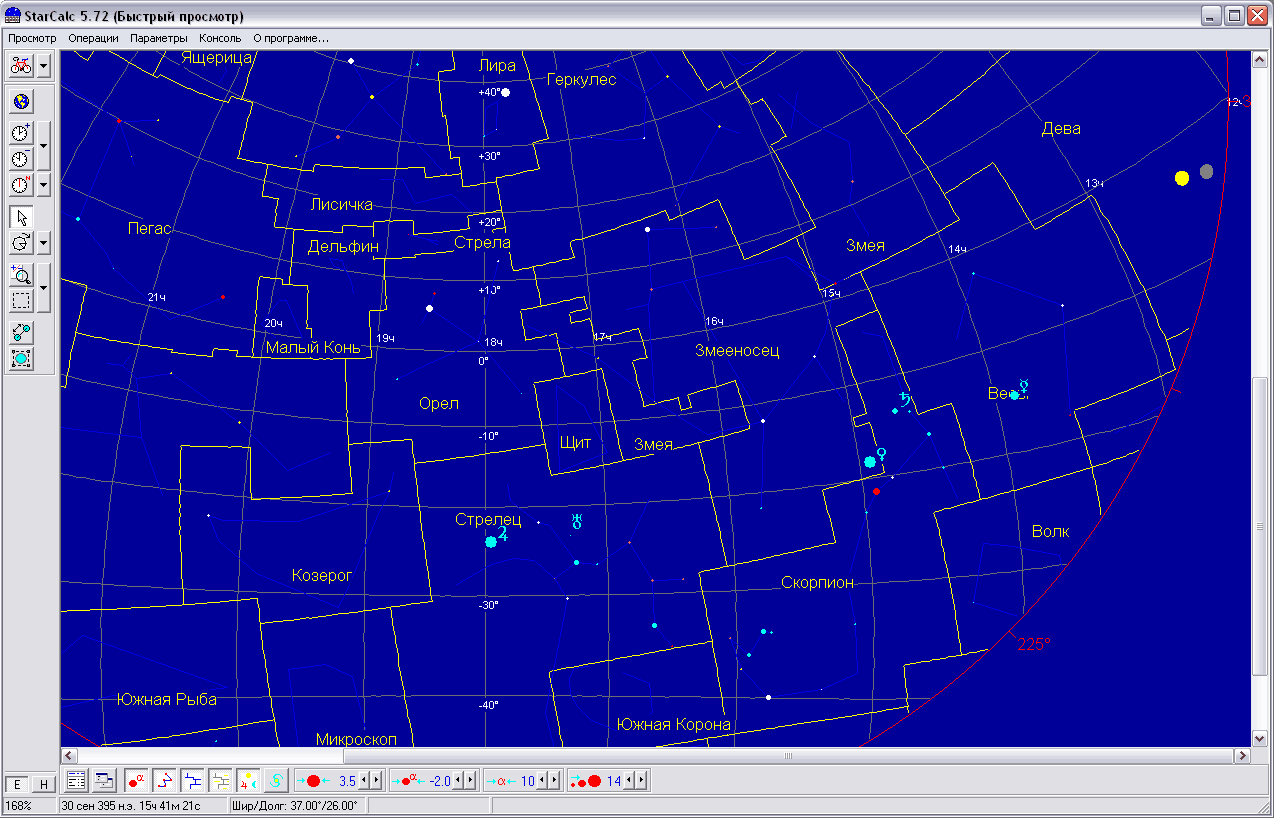
Task: Expand dropdown beside rotate tool
Action: (44, 243)
